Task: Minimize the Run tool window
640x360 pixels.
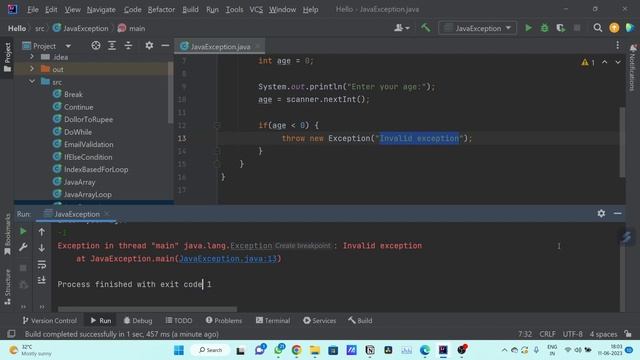Action: pos(618,213)
